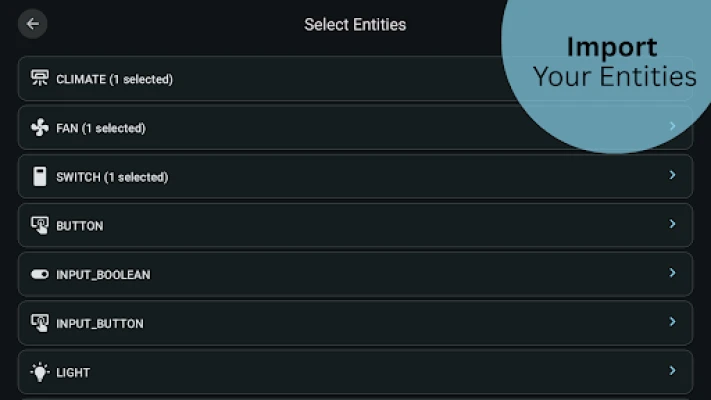This screenshot has width=711, height=400.
Task: Expand the INPUT_BOOLEAN row chevron
Action: coord(672,273)
